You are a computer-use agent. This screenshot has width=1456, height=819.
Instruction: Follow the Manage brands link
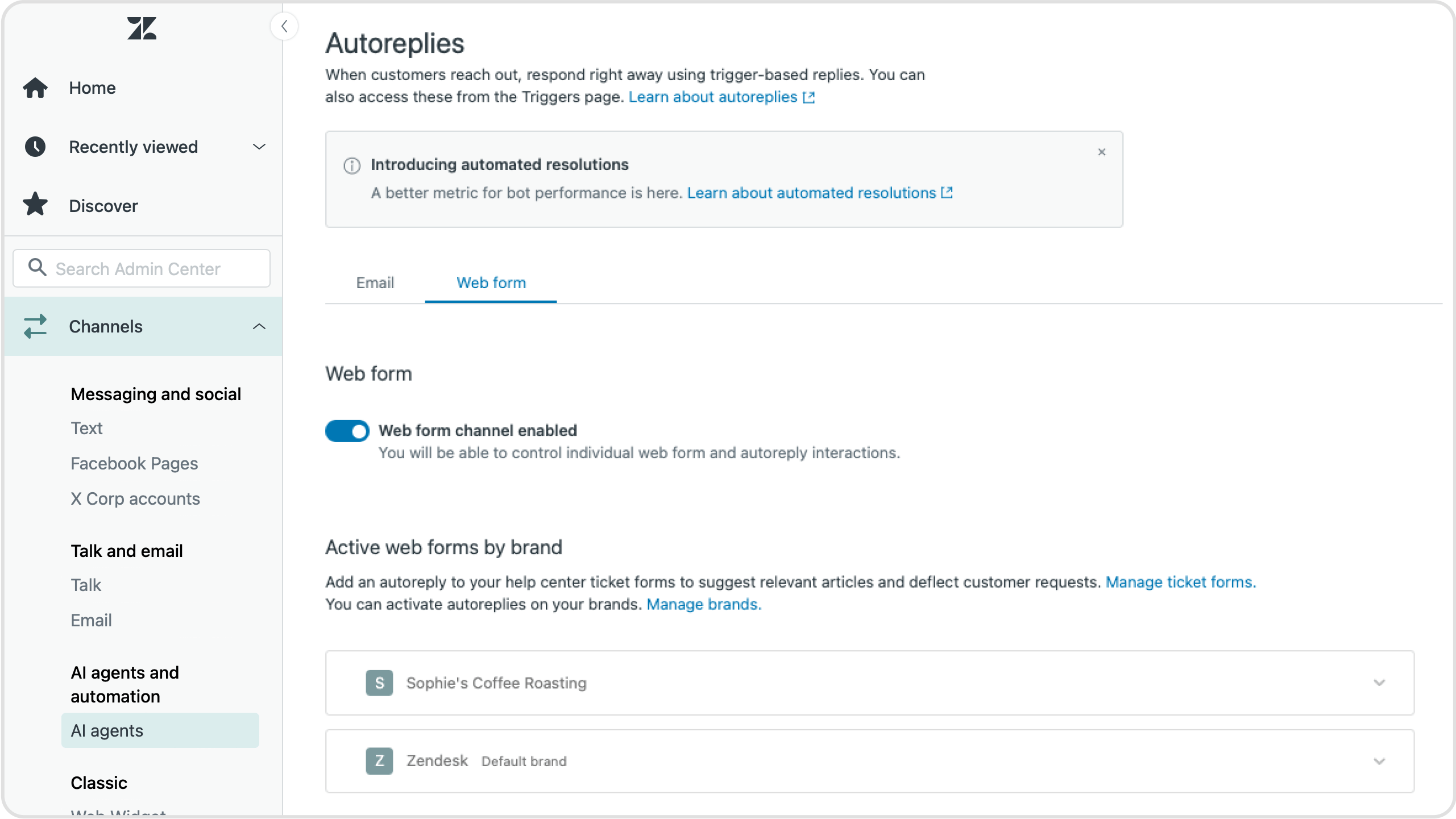704,605
